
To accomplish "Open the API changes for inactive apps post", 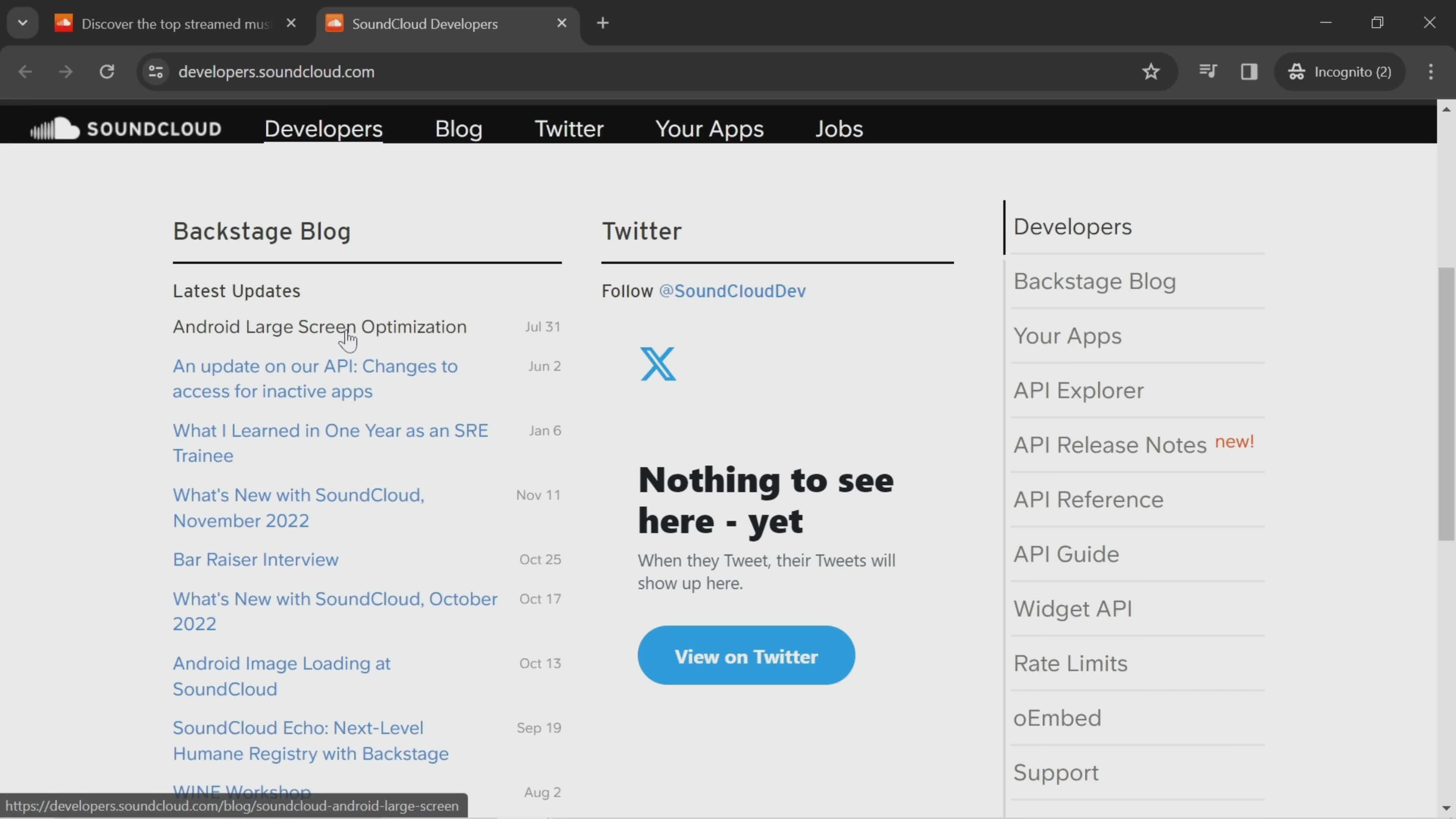I will (315, 379).
